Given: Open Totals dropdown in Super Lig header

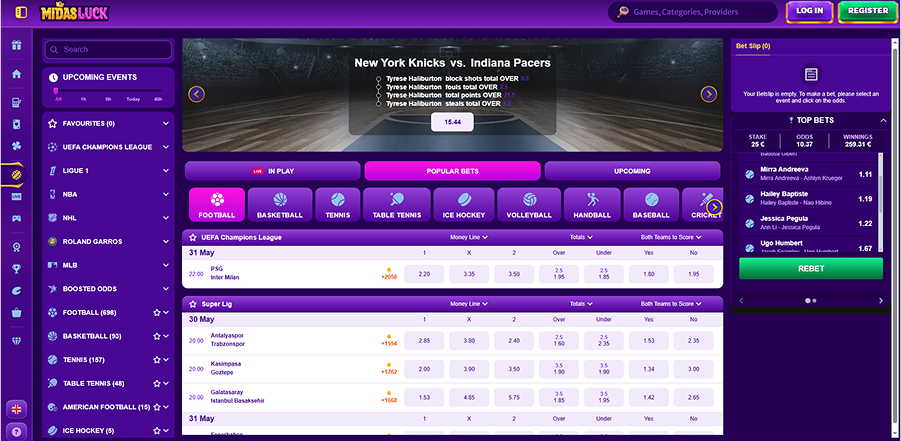Looking at the screenshot, I should (x=581, y=304).
